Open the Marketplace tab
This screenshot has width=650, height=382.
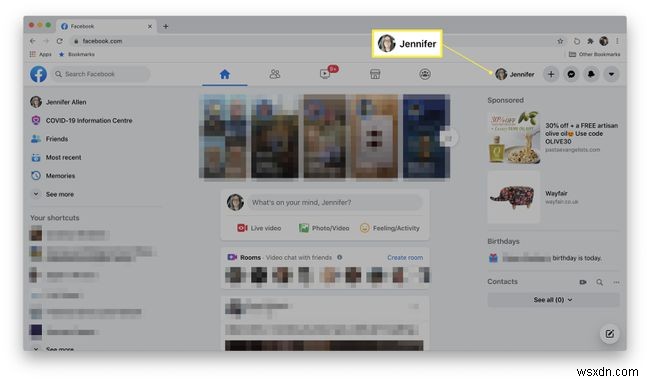(x=375, y=74)
